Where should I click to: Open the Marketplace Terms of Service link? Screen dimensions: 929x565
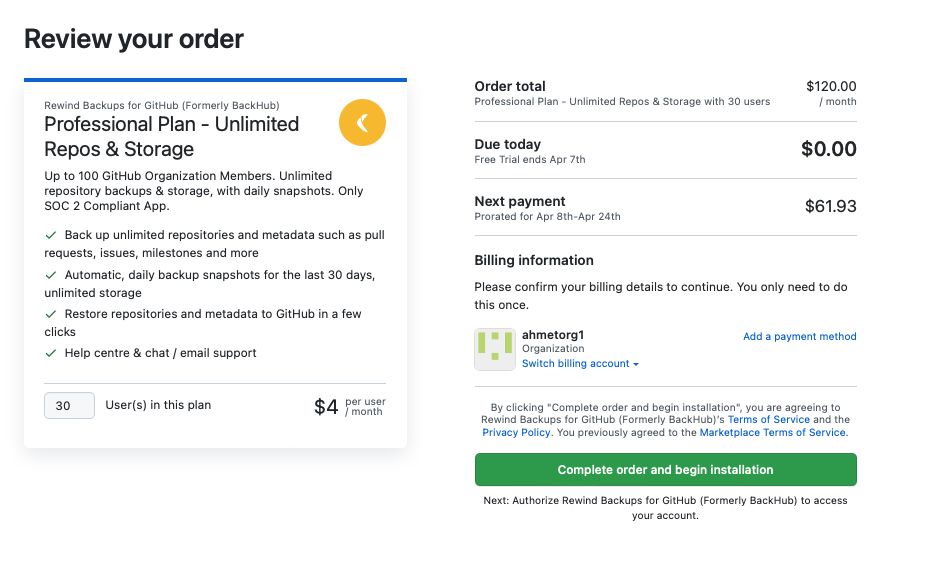pos(772,433)
